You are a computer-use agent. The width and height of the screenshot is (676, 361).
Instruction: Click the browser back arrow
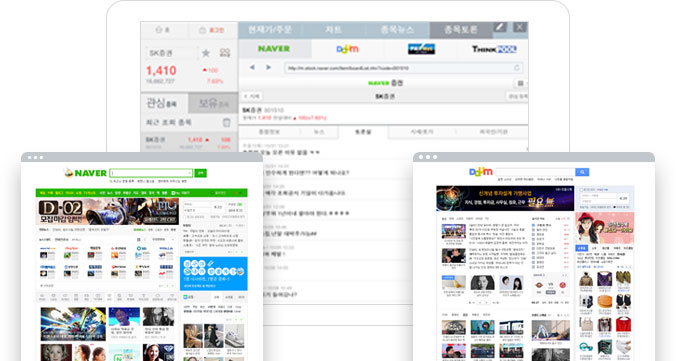(x=252, y=68)
